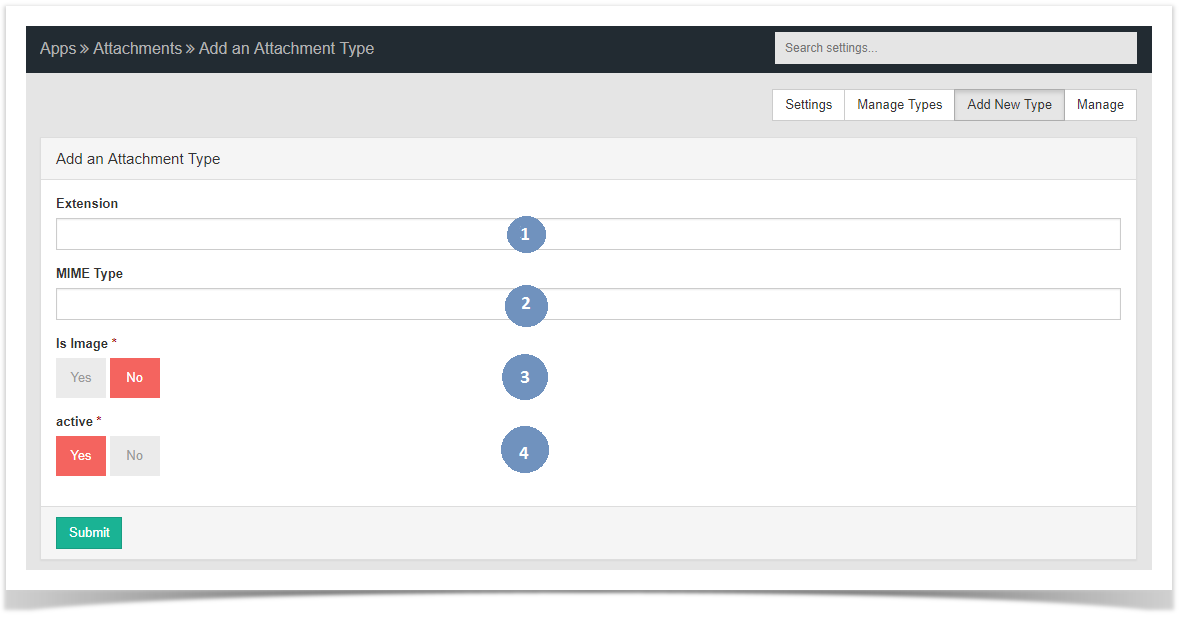Open the Settings tab

point(809,104)
